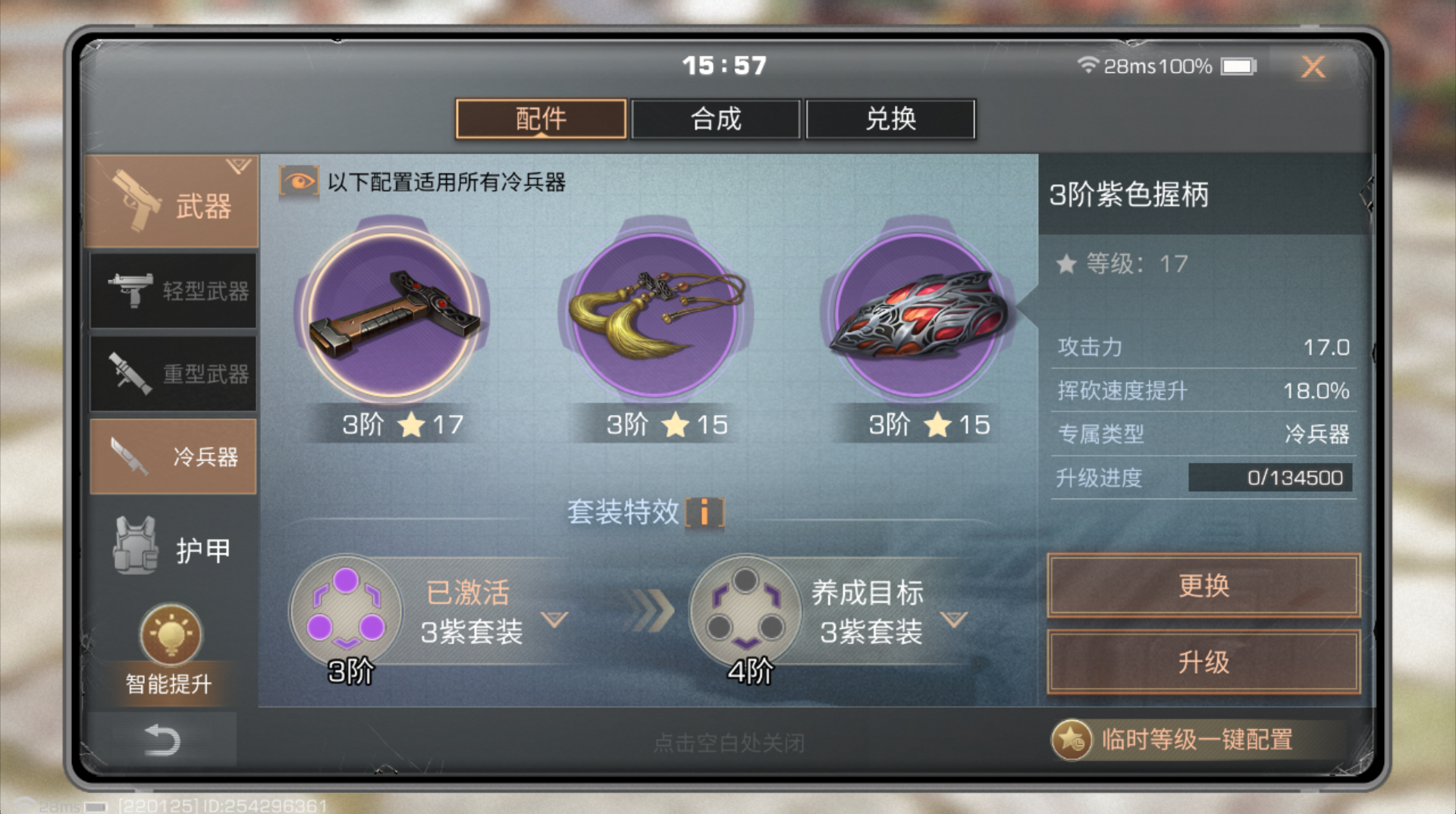Collapse the 武器 category expander
Viewport: 1456px width, 814px height.
click(239, 165)
